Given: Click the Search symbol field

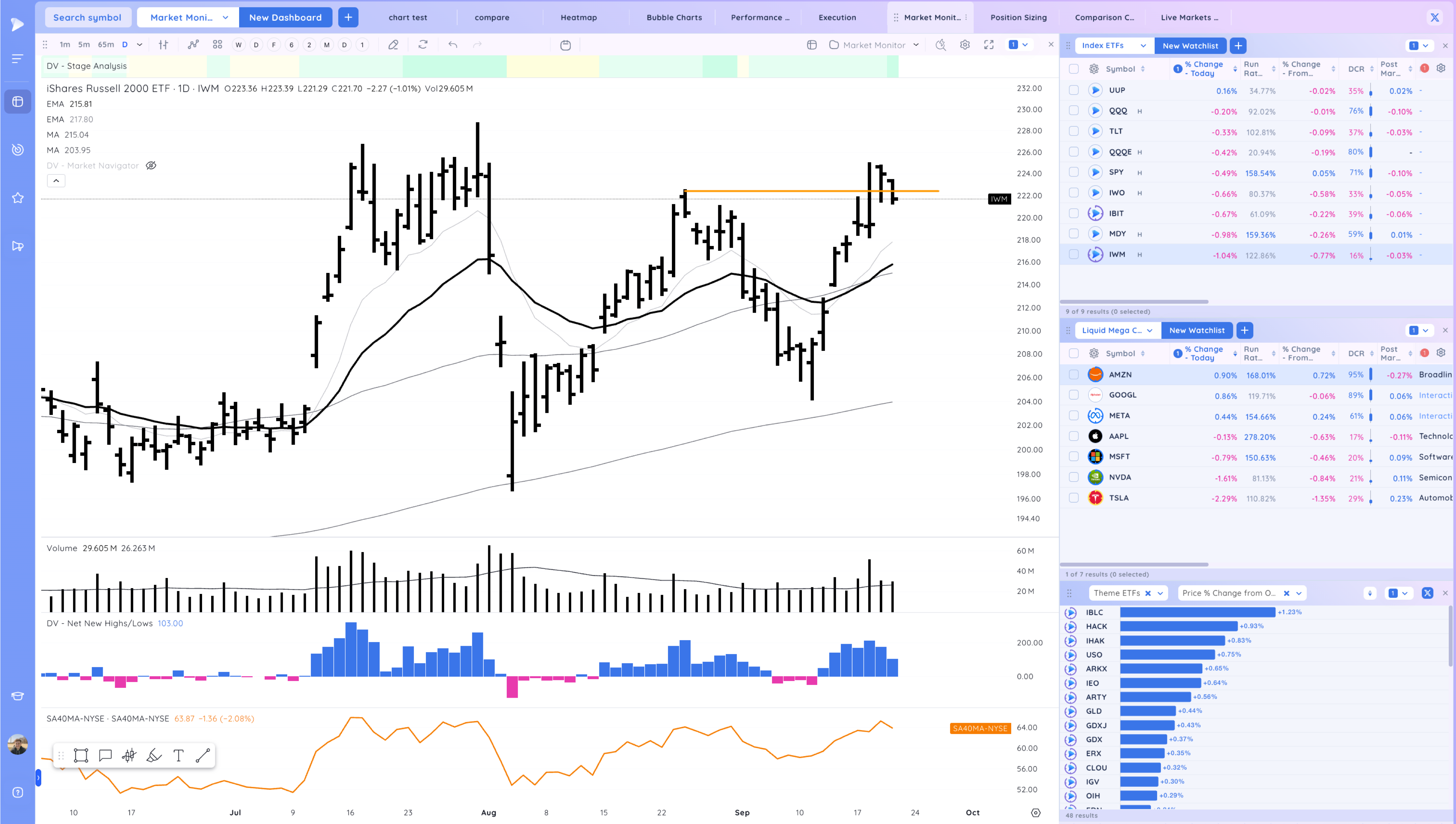Looking at the screenshot, I should [87, 17].
